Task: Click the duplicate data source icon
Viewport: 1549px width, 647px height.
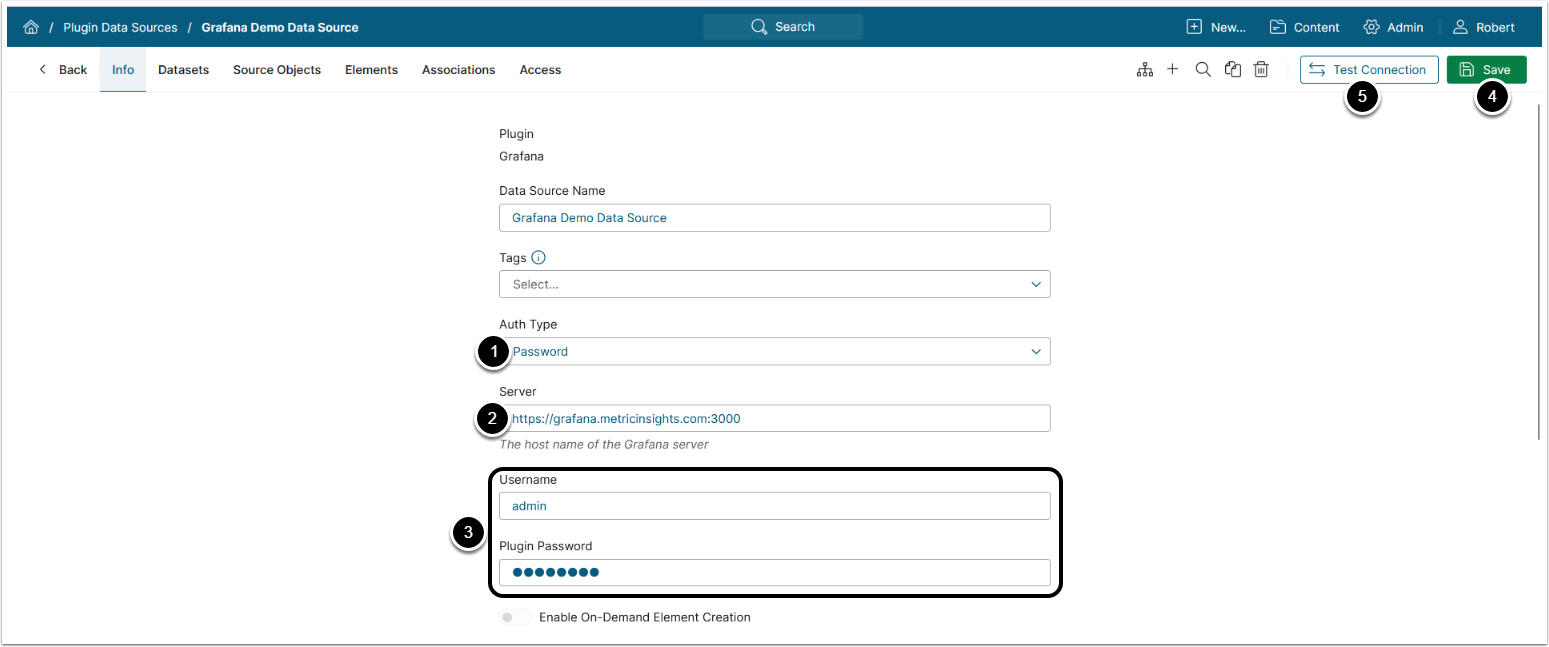Action: (x=1233, y=70)
